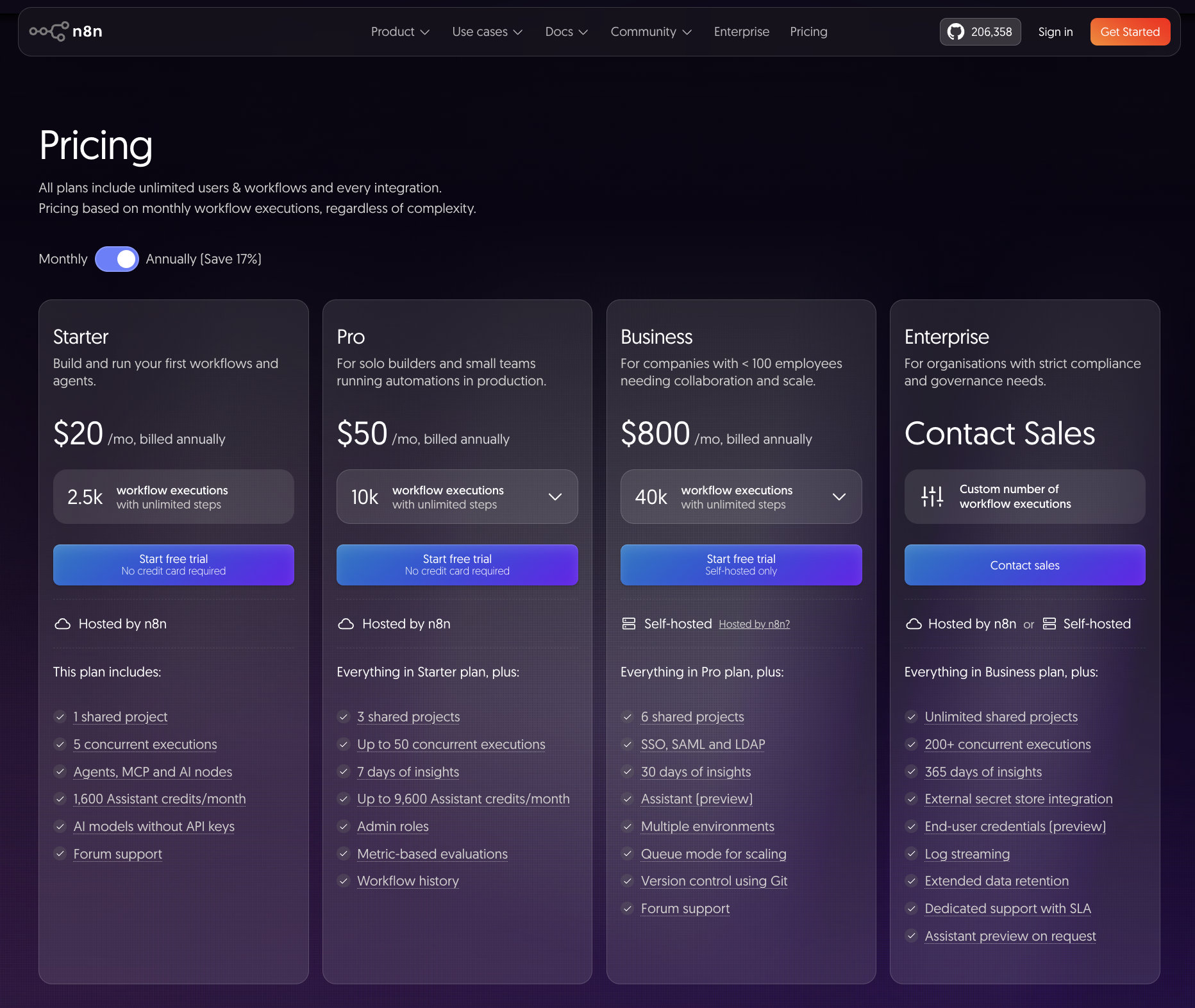The image size is (1195, 1008).
Task: Click 'Queue mode for scaling' feature text
Action: [x=714, y=854]
